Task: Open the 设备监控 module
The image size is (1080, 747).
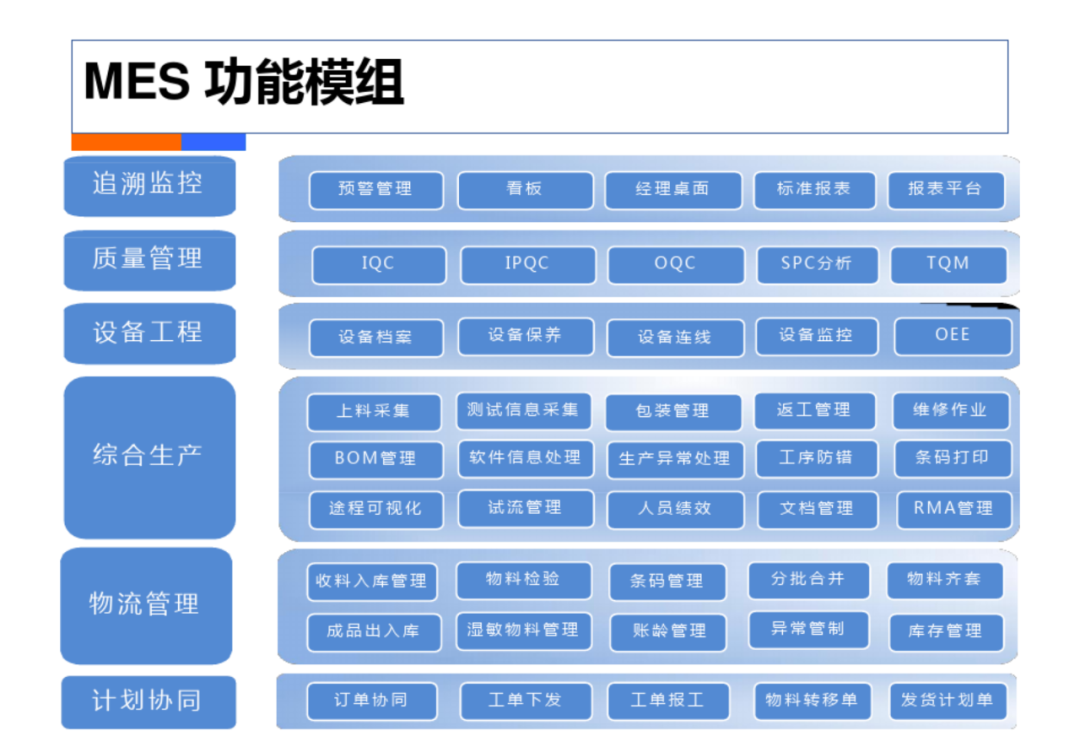Action: (x=817, y=336)
